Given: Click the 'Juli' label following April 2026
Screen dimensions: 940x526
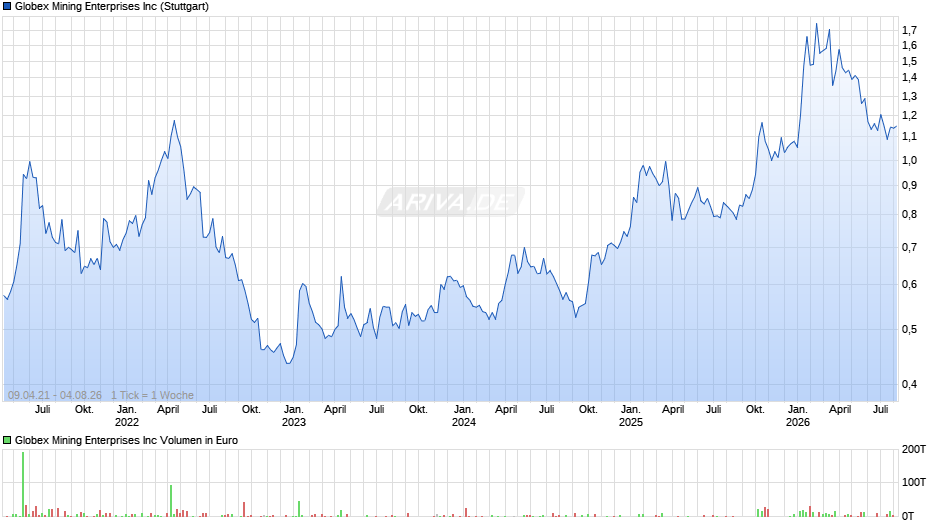Looking at the screenshot, I should point(881,409).
